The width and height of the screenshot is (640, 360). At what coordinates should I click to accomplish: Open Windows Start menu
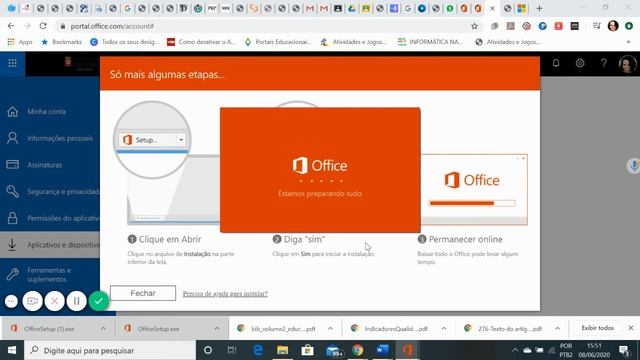pyautogui.click(x=12, y=350)
